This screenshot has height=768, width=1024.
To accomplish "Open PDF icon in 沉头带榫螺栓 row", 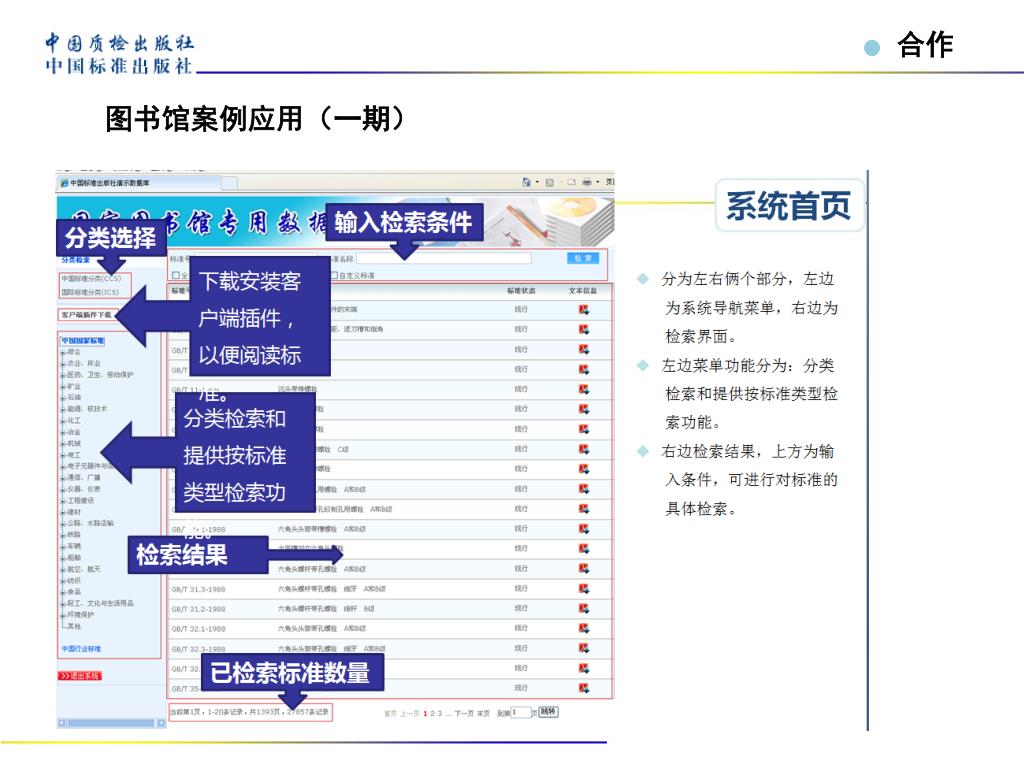I will [584, 389].
